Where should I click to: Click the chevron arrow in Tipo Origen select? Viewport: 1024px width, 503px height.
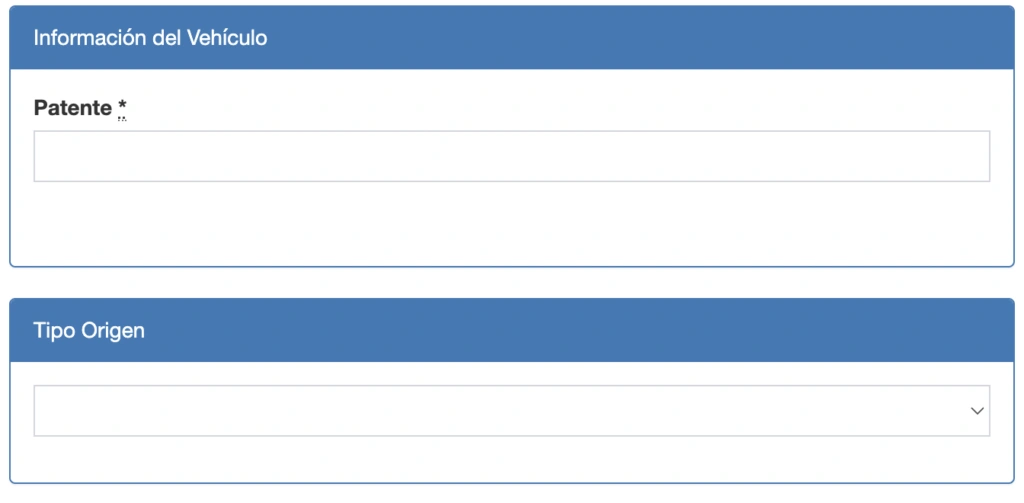[977, 411]
